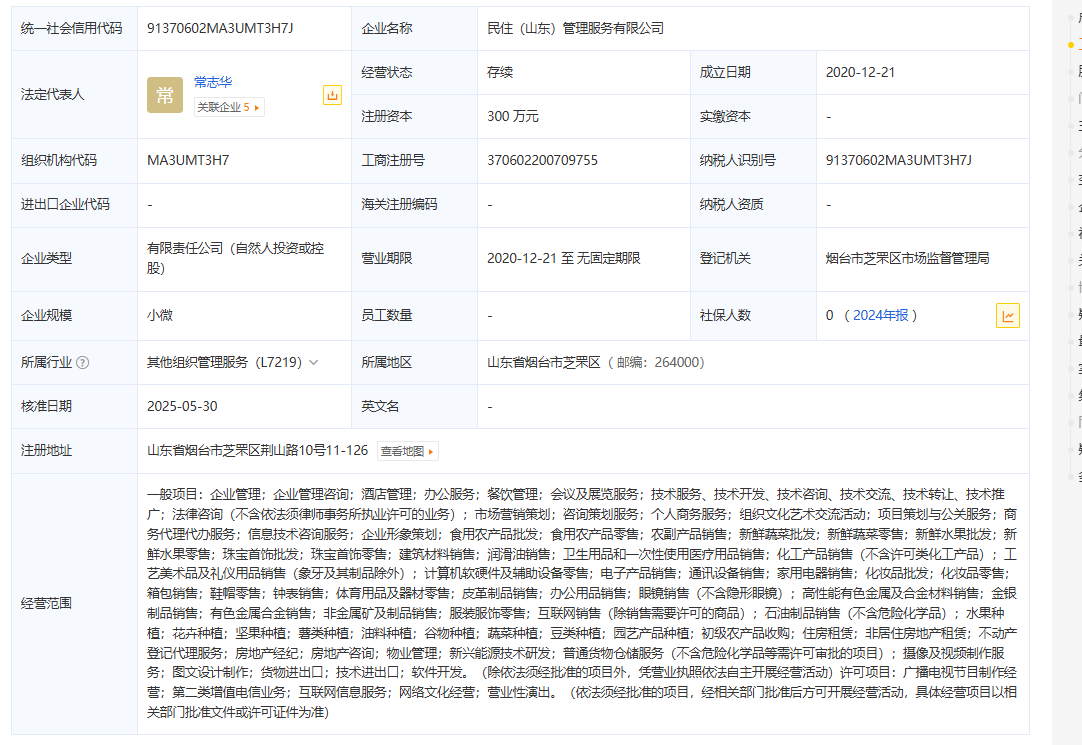Click the registered address 山东省烟台市芝罘区荆山路10号11-126
The width and height of the screenshot is (1082, 745).
(x=257, y=451)
